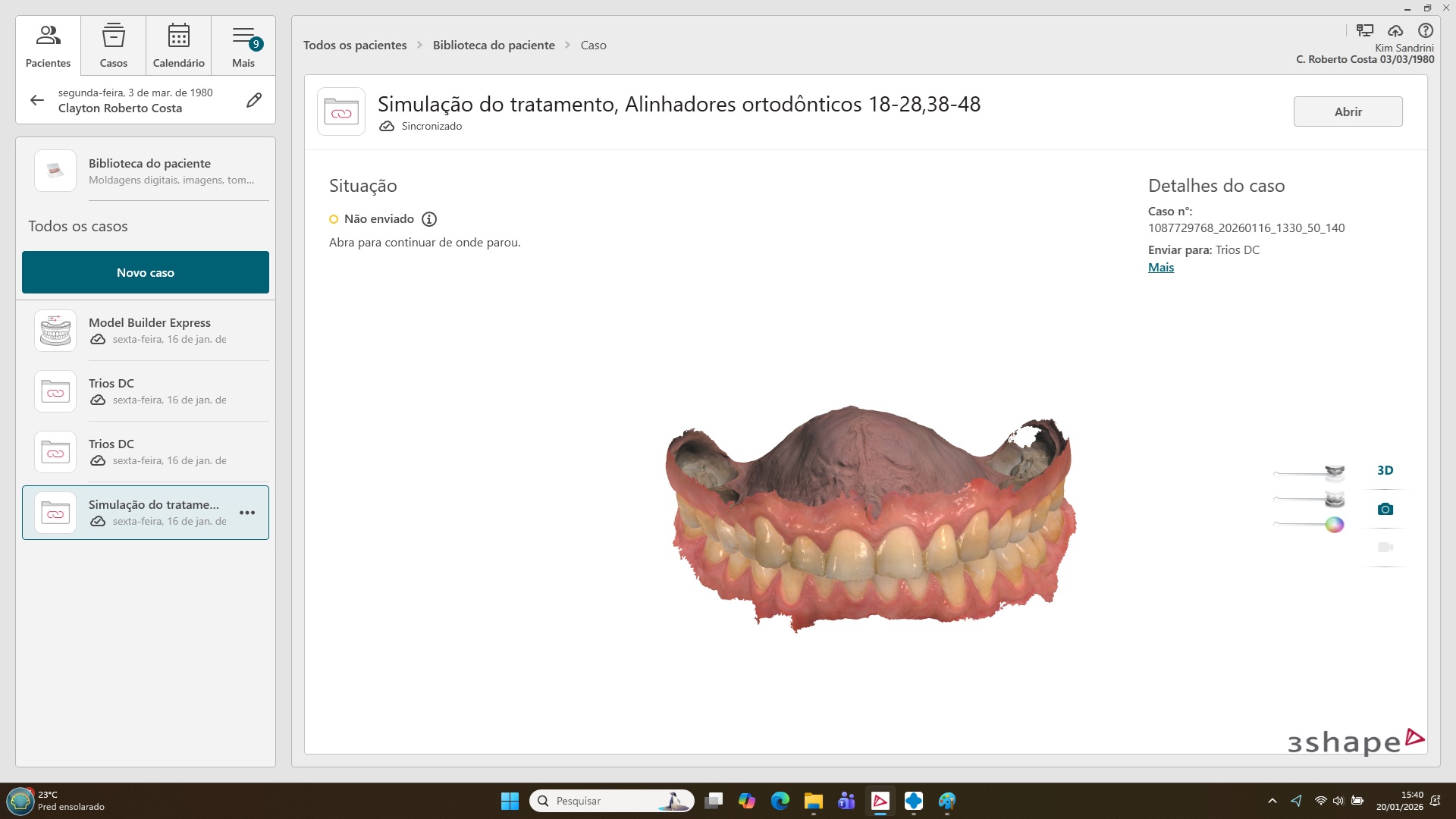Viewport: 1456px width, 819px height.
Task: Open the situation info icon
Action: 429,219
